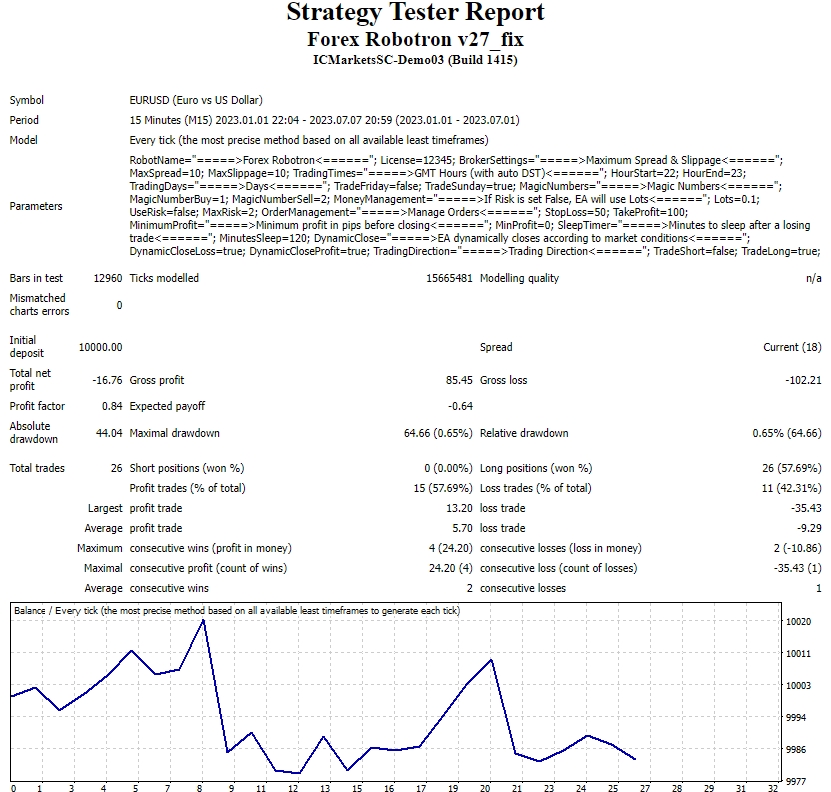
Task: Click the Forex Robotron v27_fix heading
Action: point(415,39)
